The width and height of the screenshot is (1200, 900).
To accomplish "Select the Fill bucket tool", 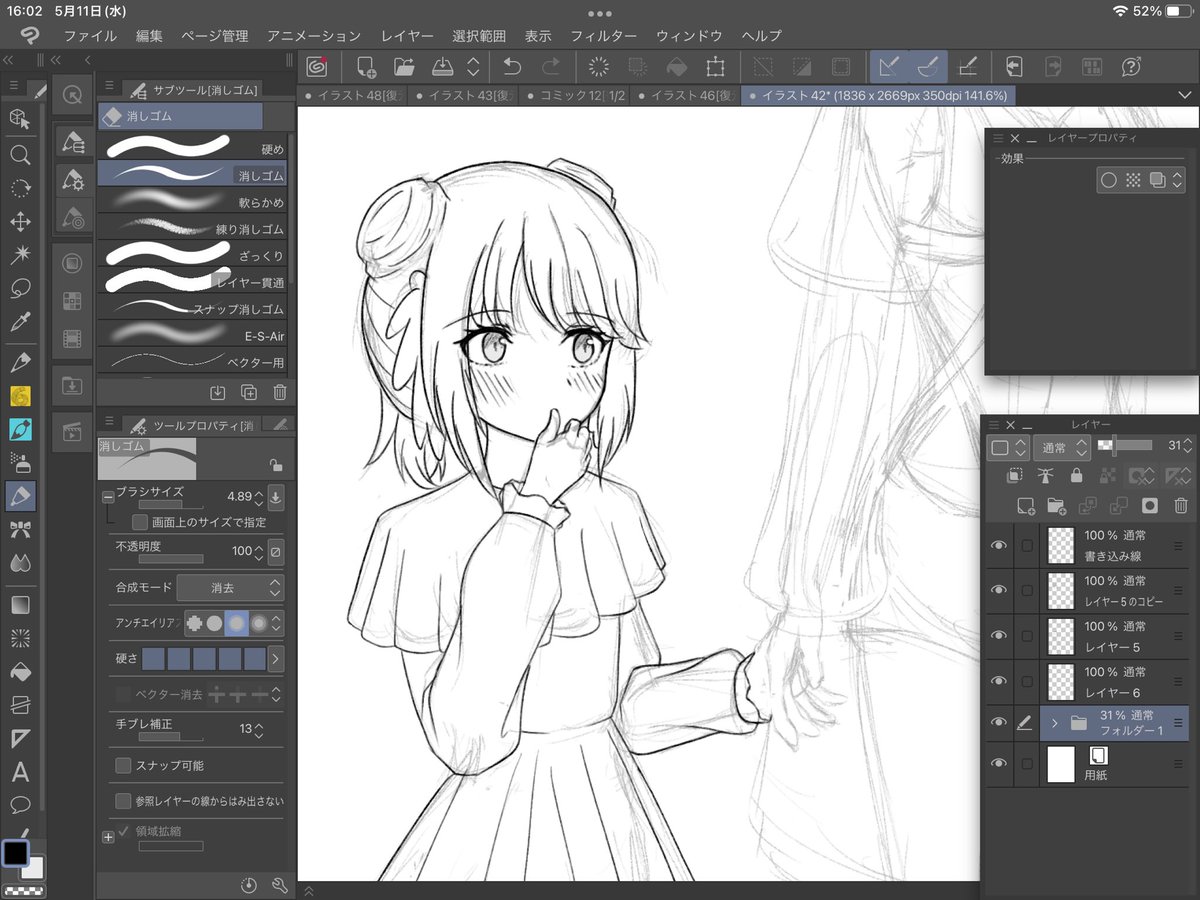I will tap(20, 671).
